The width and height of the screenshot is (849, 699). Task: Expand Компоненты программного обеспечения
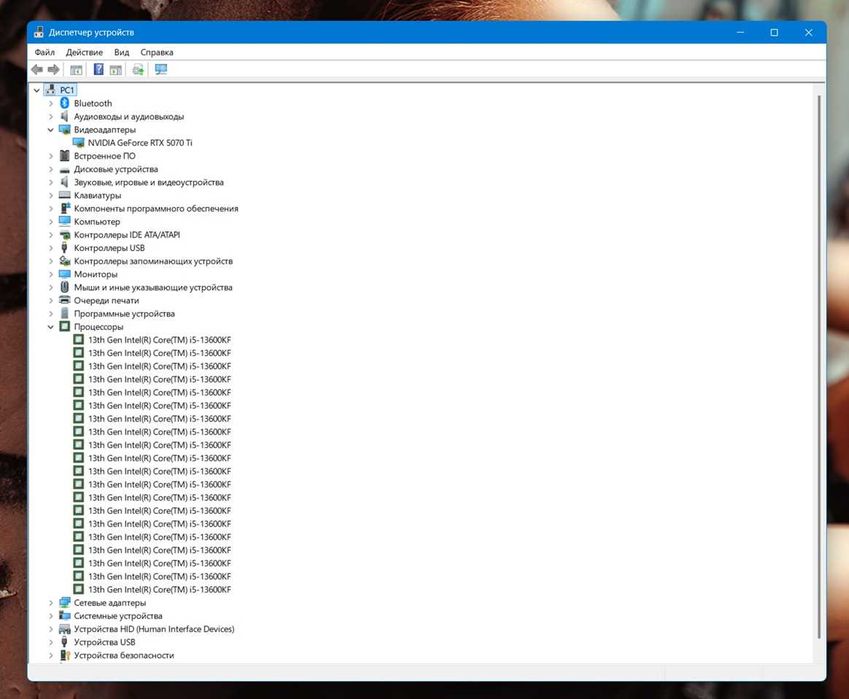pyautogui.click(x=50, y=208)
